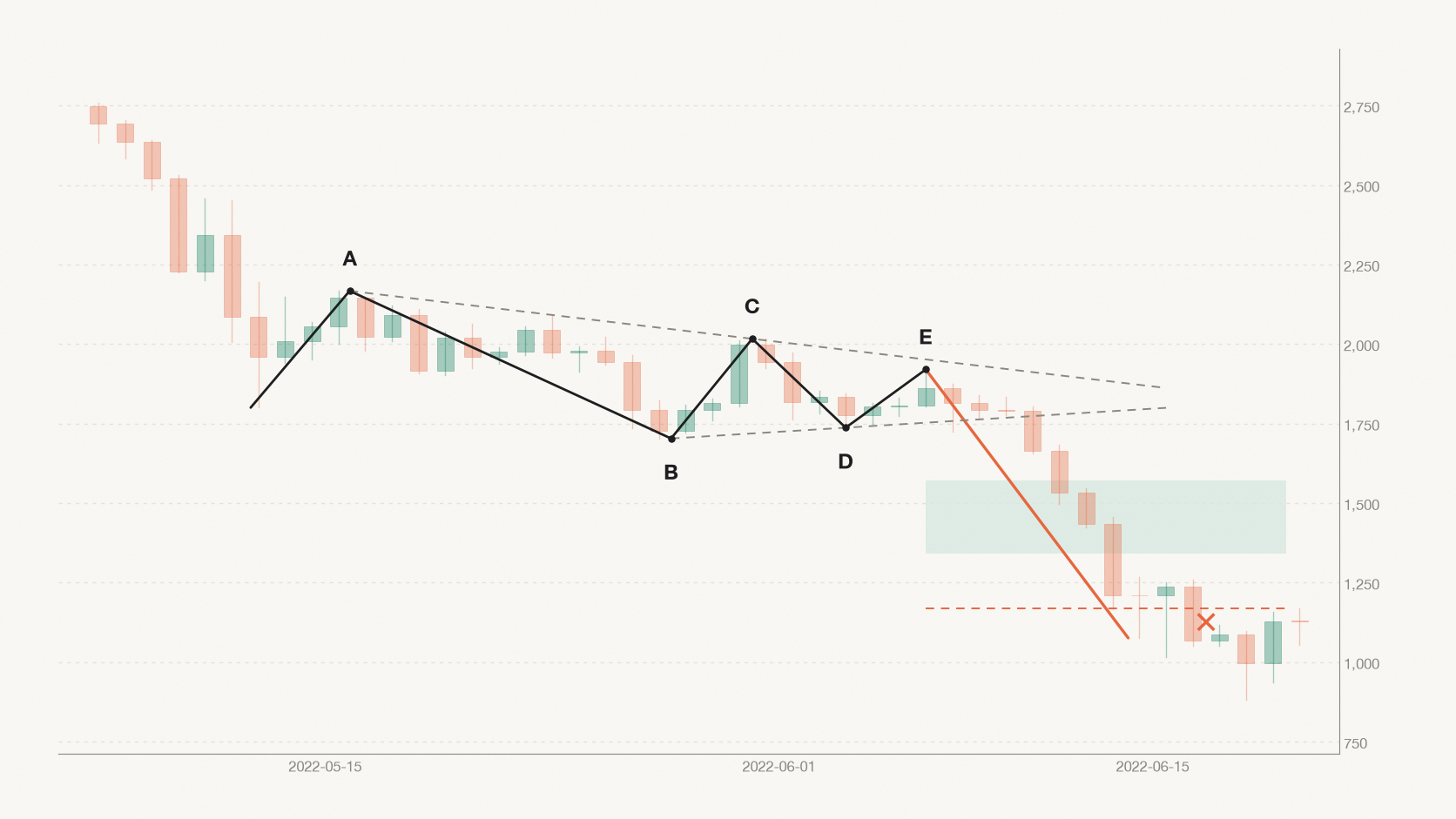This screenshot has width=1456, height=819.
Task: Select pivot point A
Action: pos(350,291)
